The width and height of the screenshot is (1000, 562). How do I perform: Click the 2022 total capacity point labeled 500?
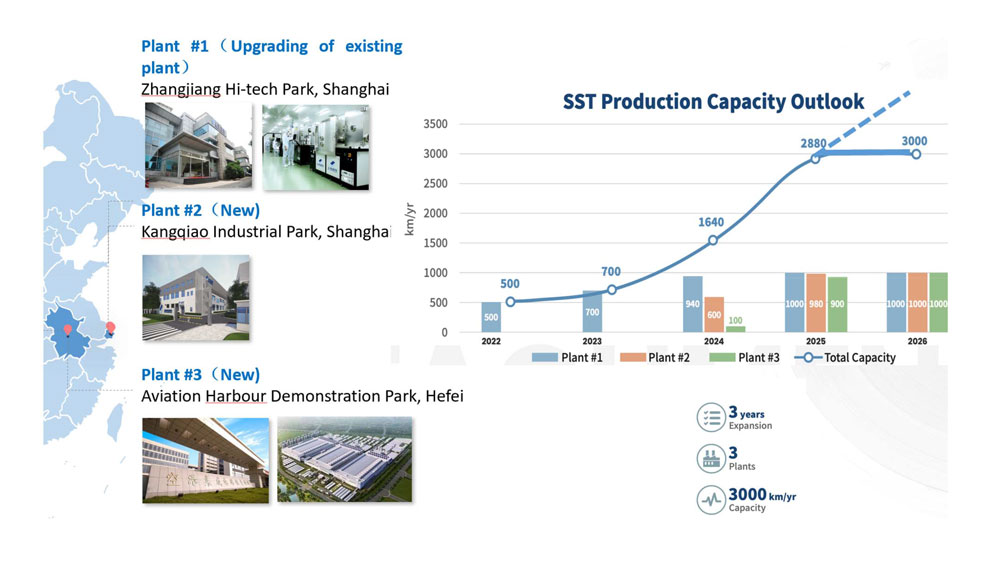point(510,302)
